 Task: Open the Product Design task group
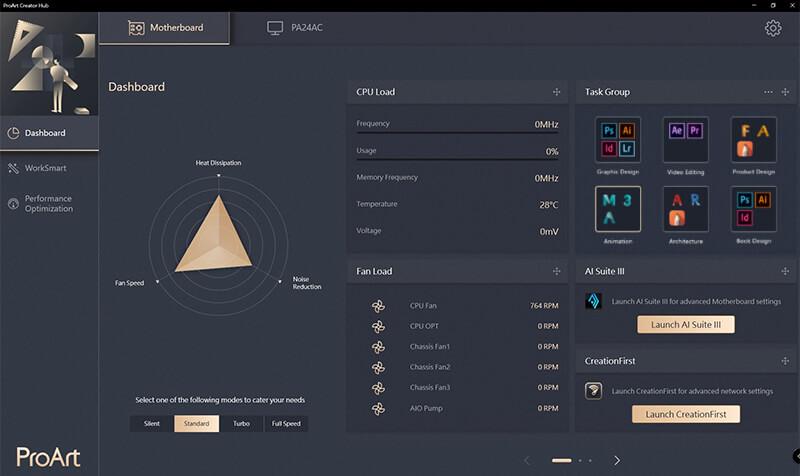pyautogui.click(x=753, y=140)
